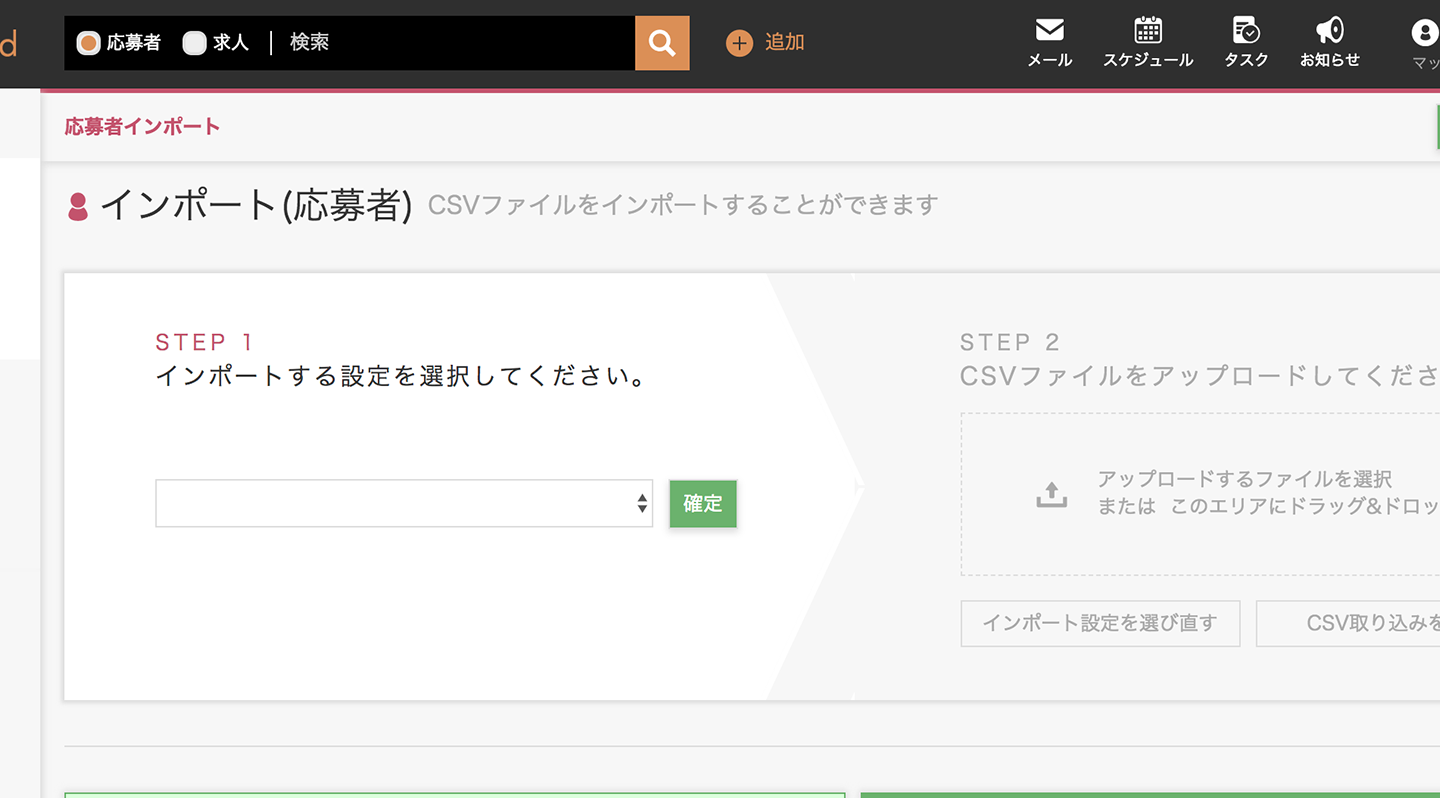Open the スケジュール calendar icon
The image size is (1440, 798).
(1148, 30)
